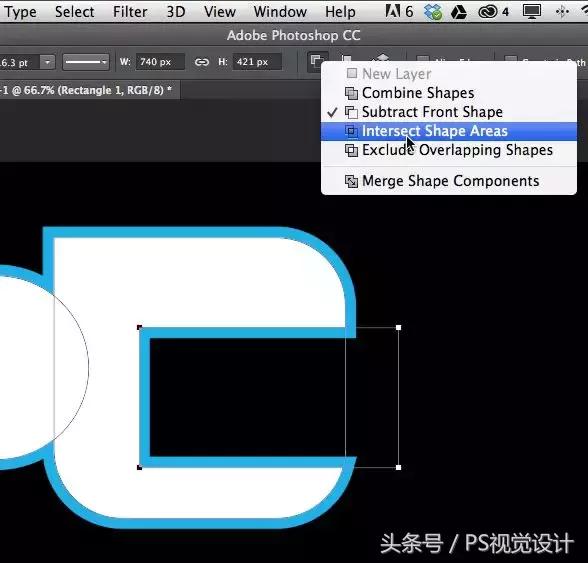The image size is (588, 563).
Task: Click the path operations icon in options bar
Action: (317, 61)
